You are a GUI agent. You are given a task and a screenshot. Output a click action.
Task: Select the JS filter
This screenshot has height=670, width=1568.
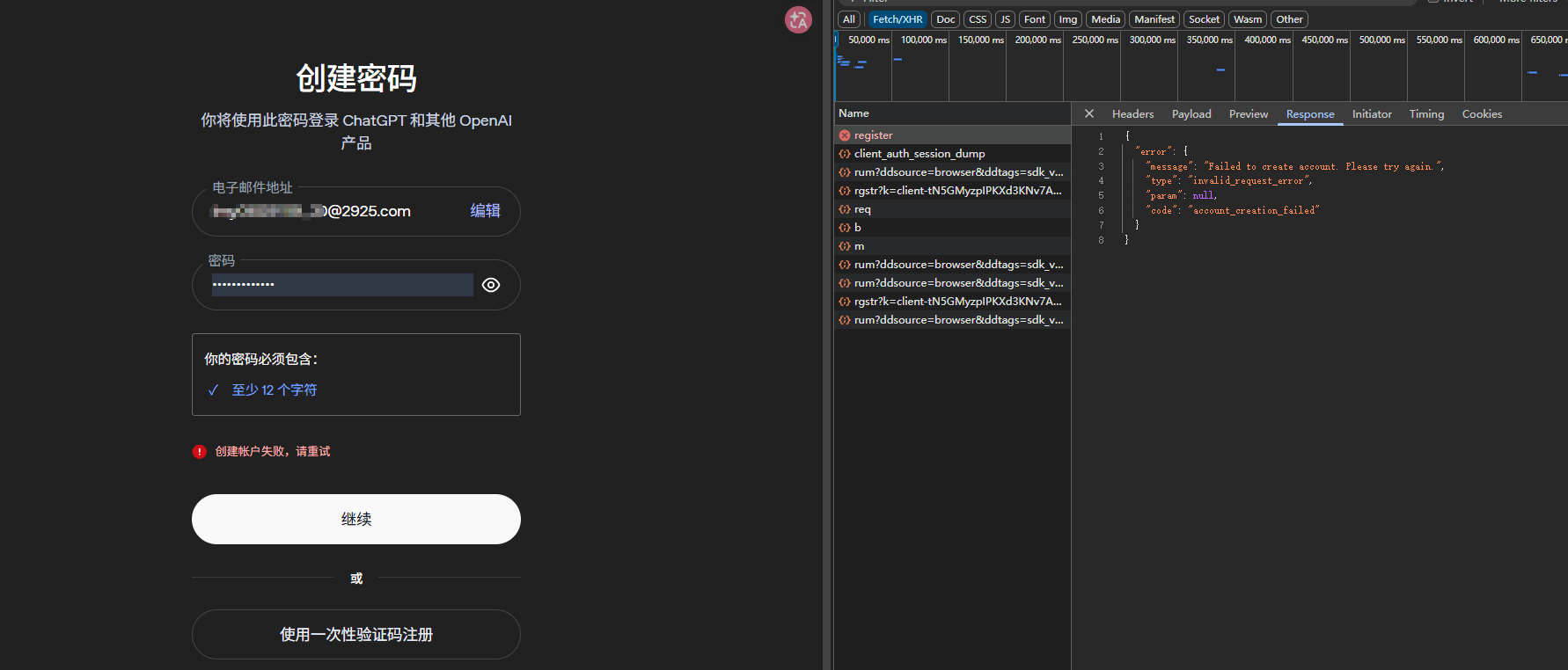pyautogui.click(x=1006, y=19)
